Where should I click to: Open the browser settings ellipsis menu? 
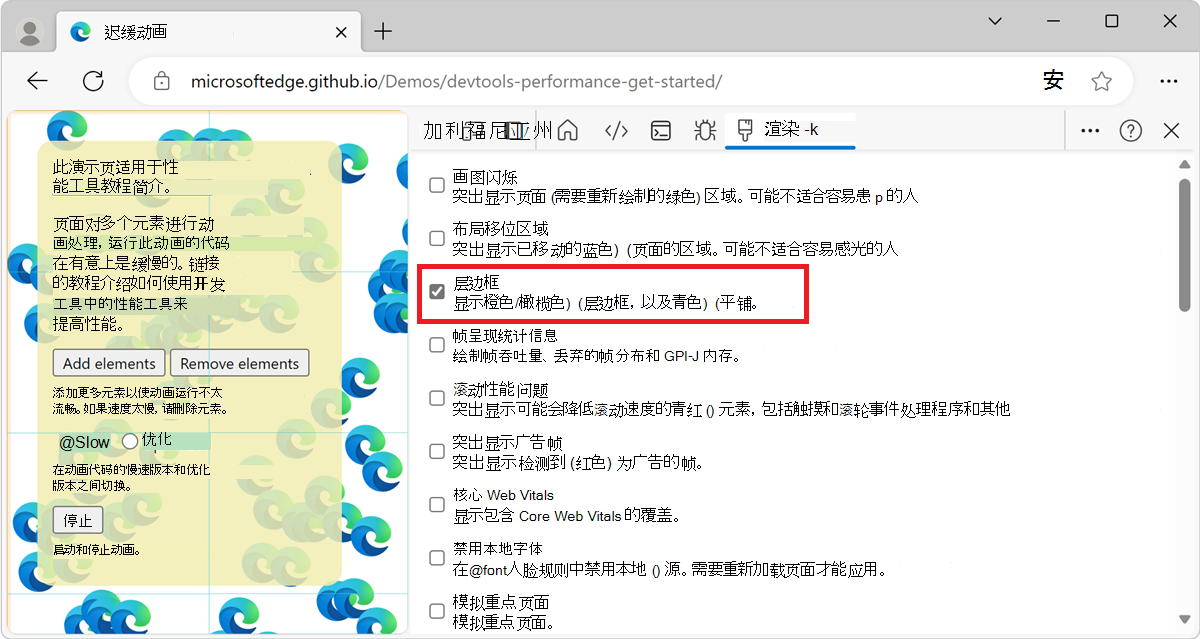tap(1168, 81)
